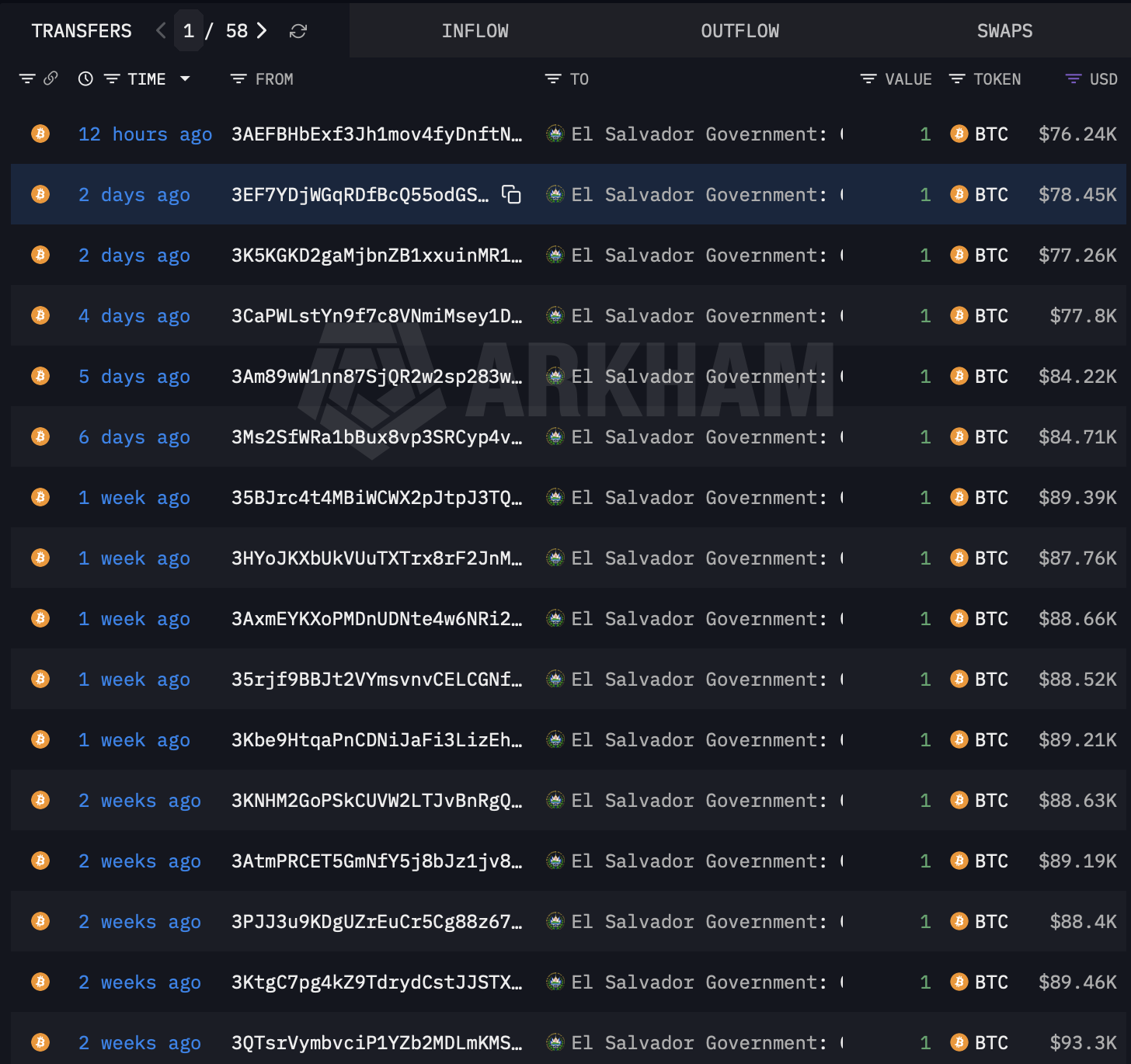Switch to the INFLOW tab
The height and width of the screenshot is (1064, 1131).
coord(475,31)
